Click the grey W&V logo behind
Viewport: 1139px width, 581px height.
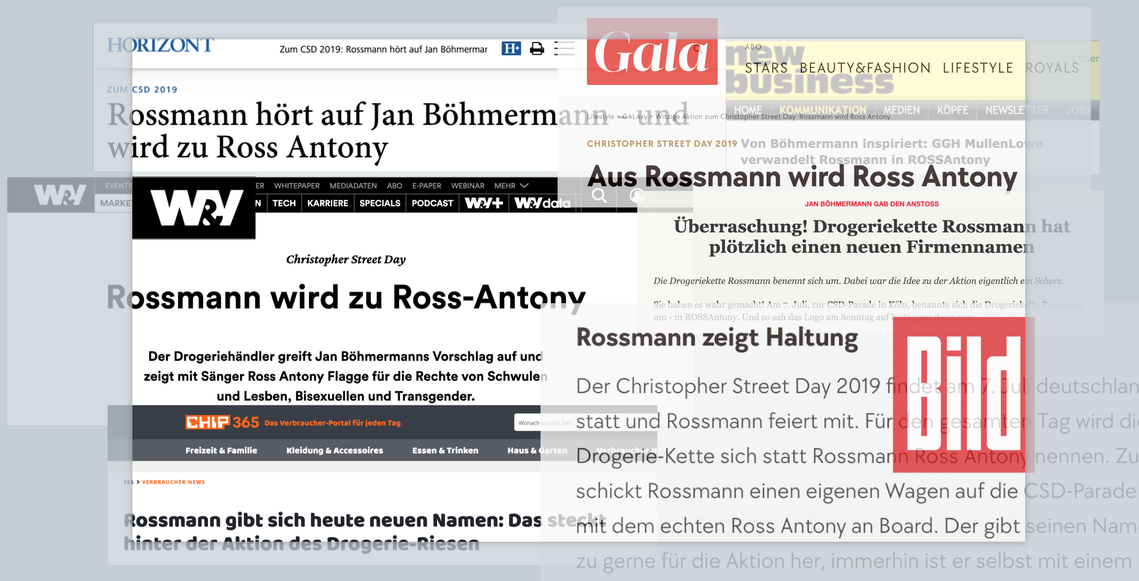click(60, 195)
